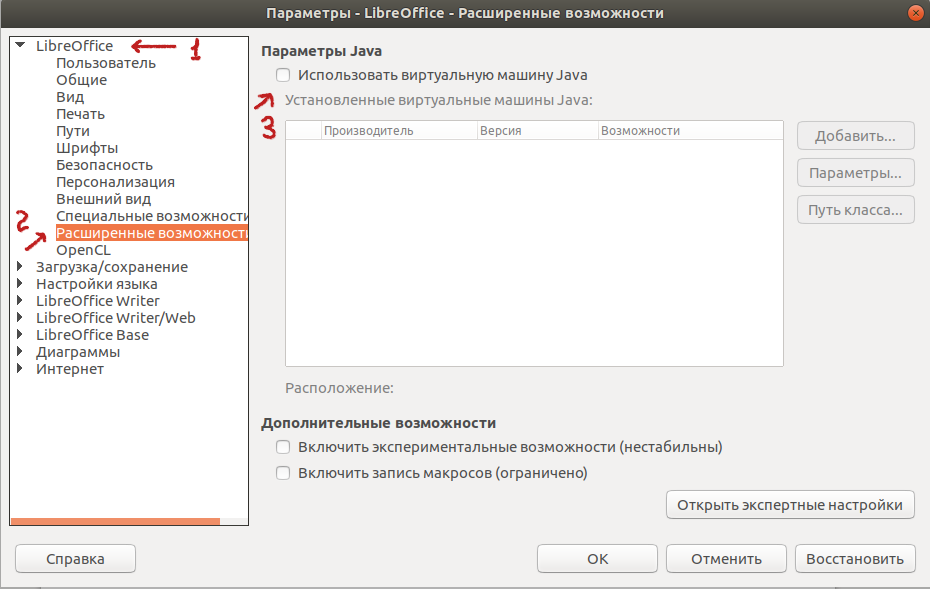Click the 'Восстановить' button
The width and height of the screenshot is (930, 589).
click(855, 558)
